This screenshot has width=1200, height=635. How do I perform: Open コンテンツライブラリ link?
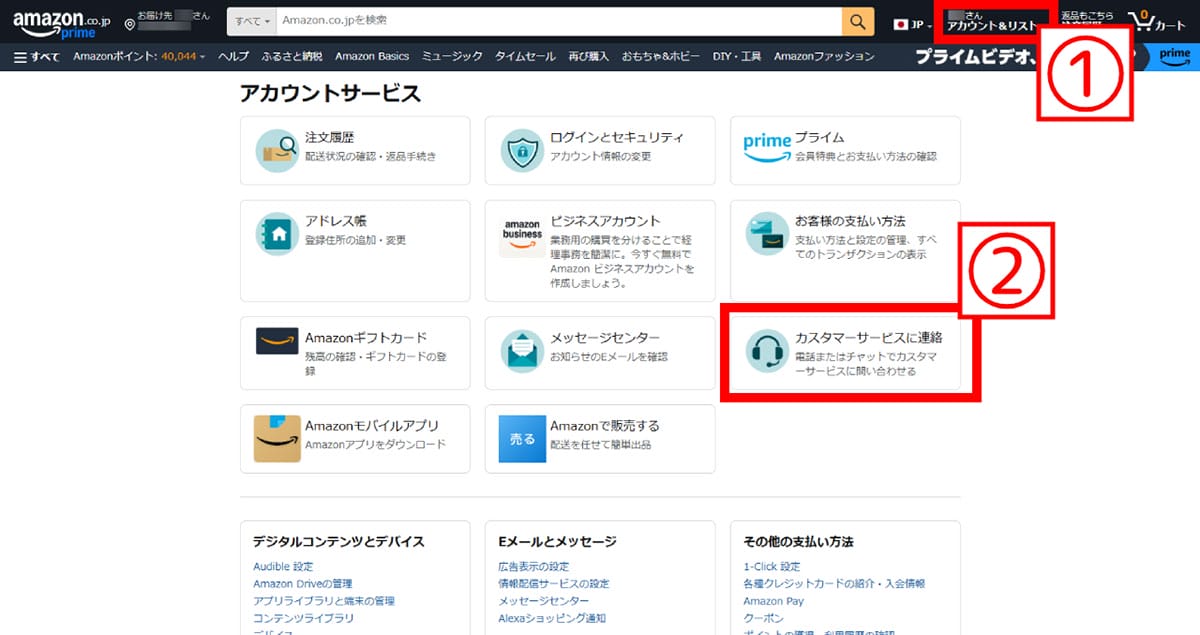pyautogui.click(x=303, y=619)
